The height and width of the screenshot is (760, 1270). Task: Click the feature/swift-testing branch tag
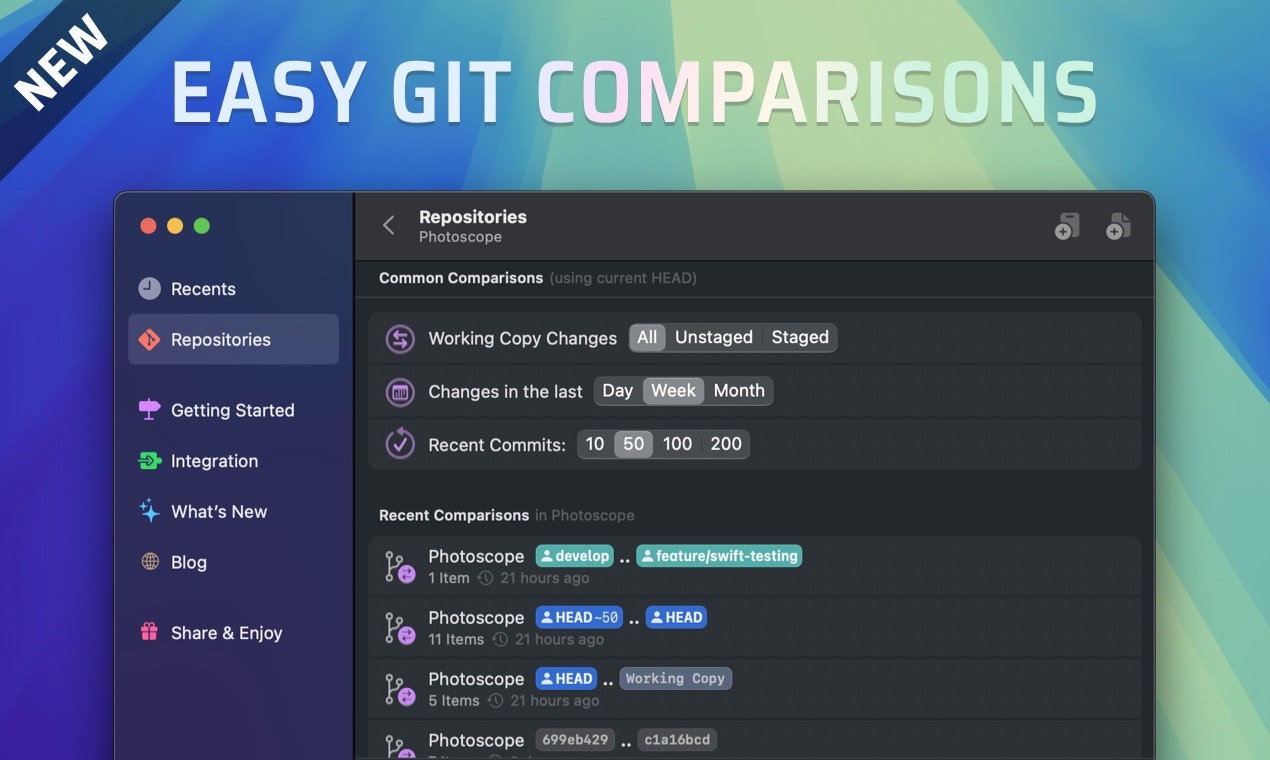coord(719,556)
